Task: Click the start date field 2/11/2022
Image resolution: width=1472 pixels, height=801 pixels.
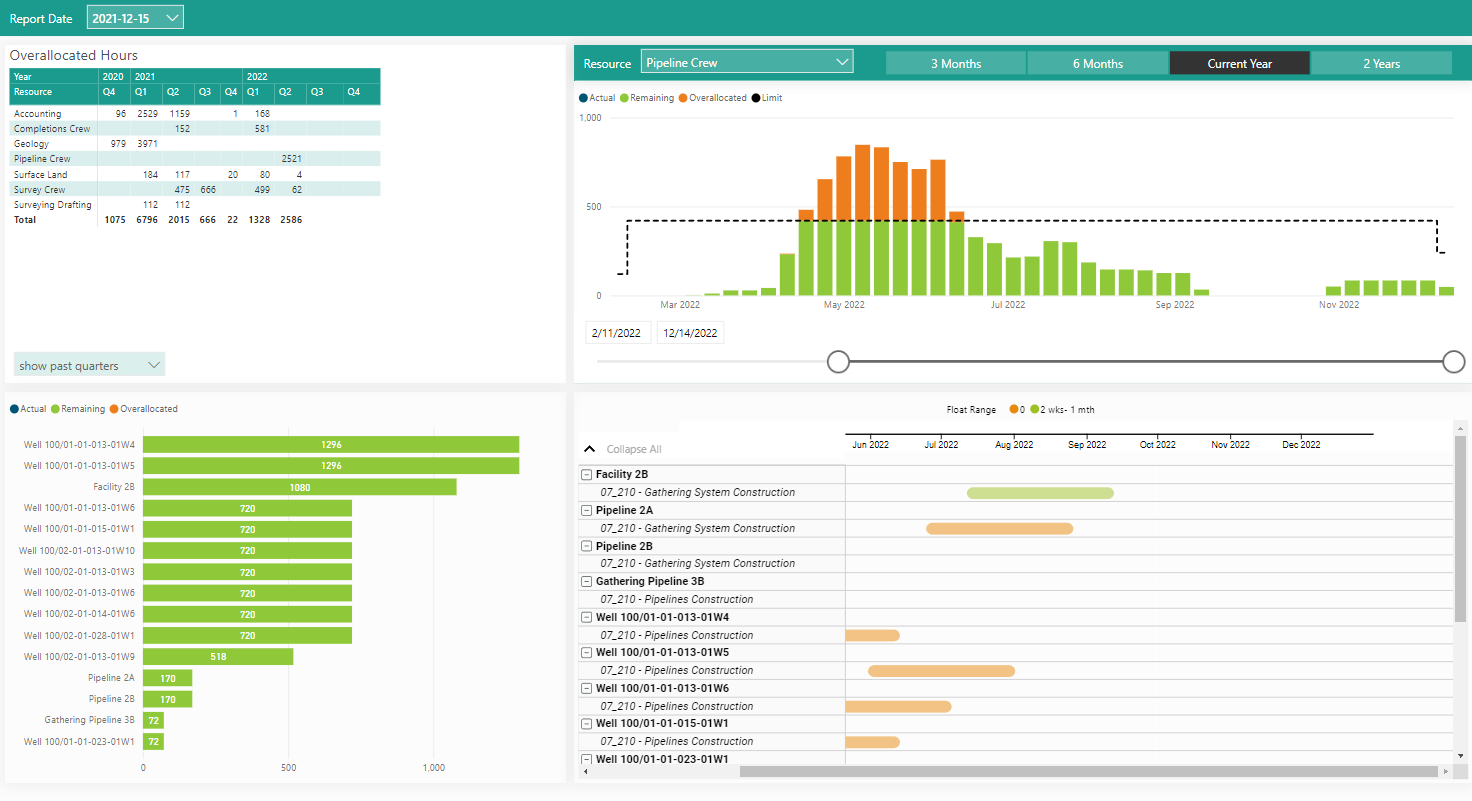Action: [x=617, y=333]
